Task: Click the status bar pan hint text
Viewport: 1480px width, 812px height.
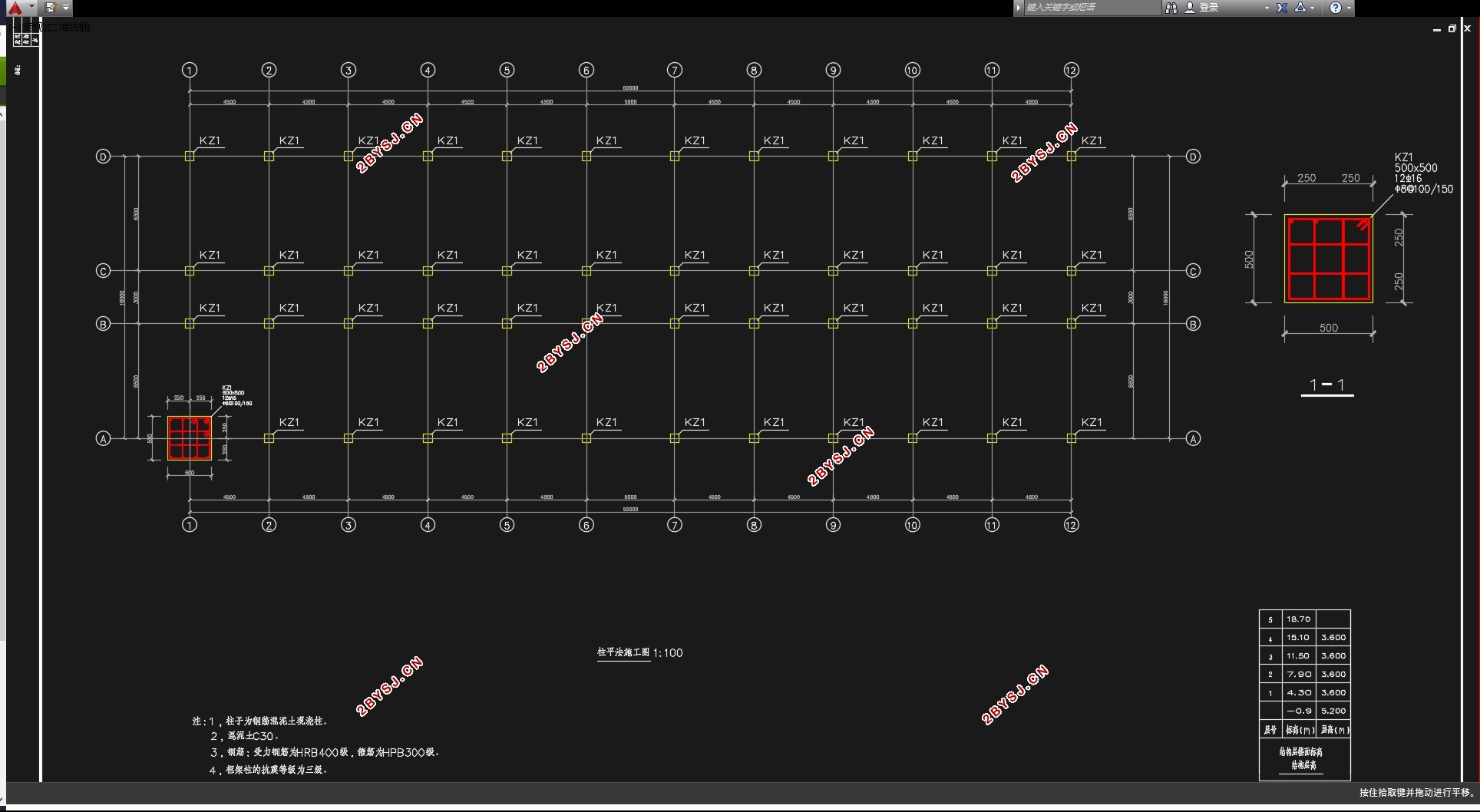Action: pyautogui.click(x=1417, y=792)
